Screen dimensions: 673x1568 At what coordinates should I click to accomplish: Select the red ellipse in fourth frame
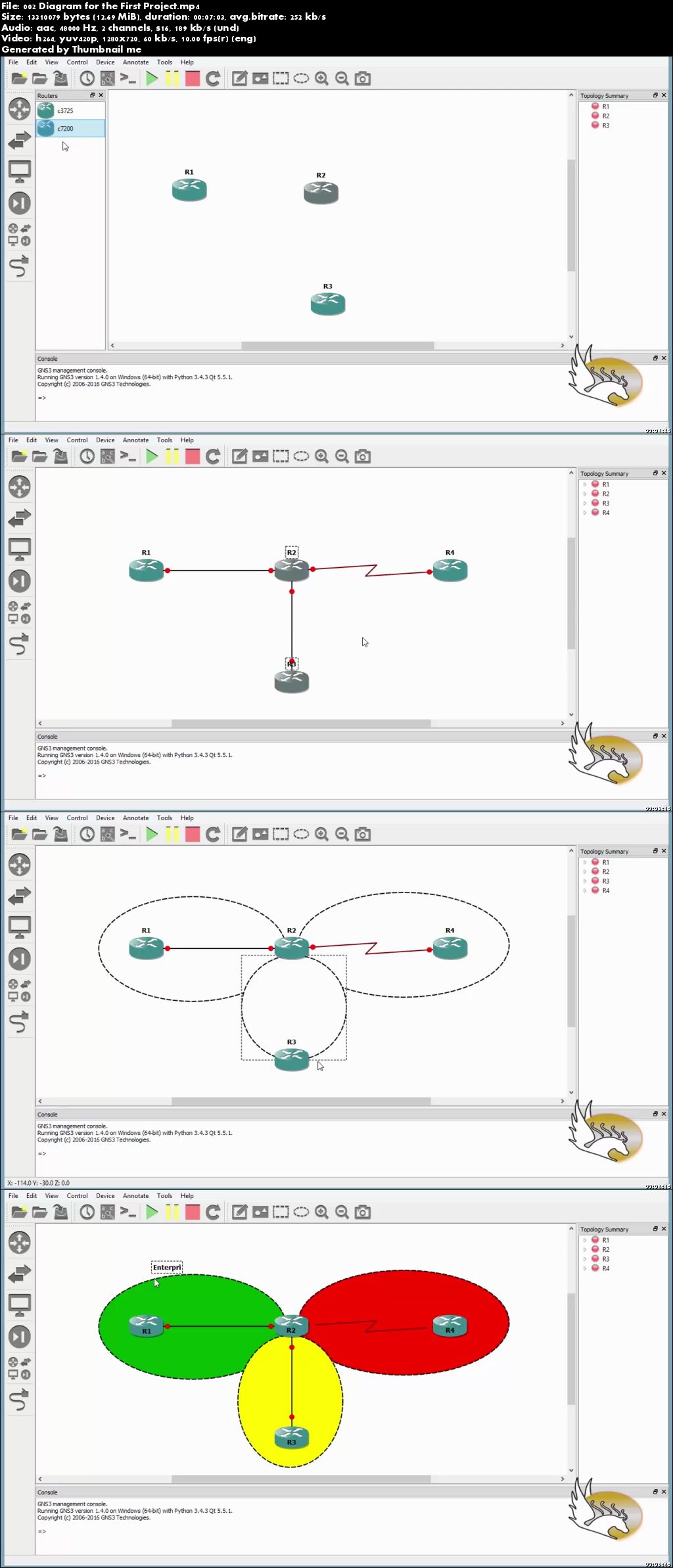404,1323
